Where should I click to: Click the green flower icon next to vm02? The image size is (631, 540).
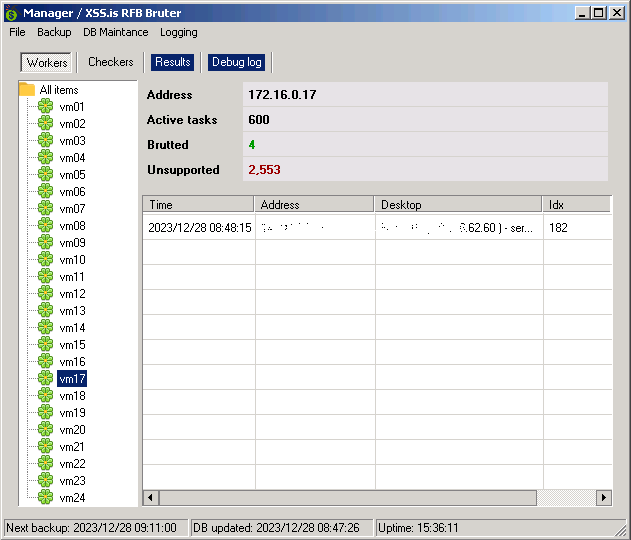[45, 123]
